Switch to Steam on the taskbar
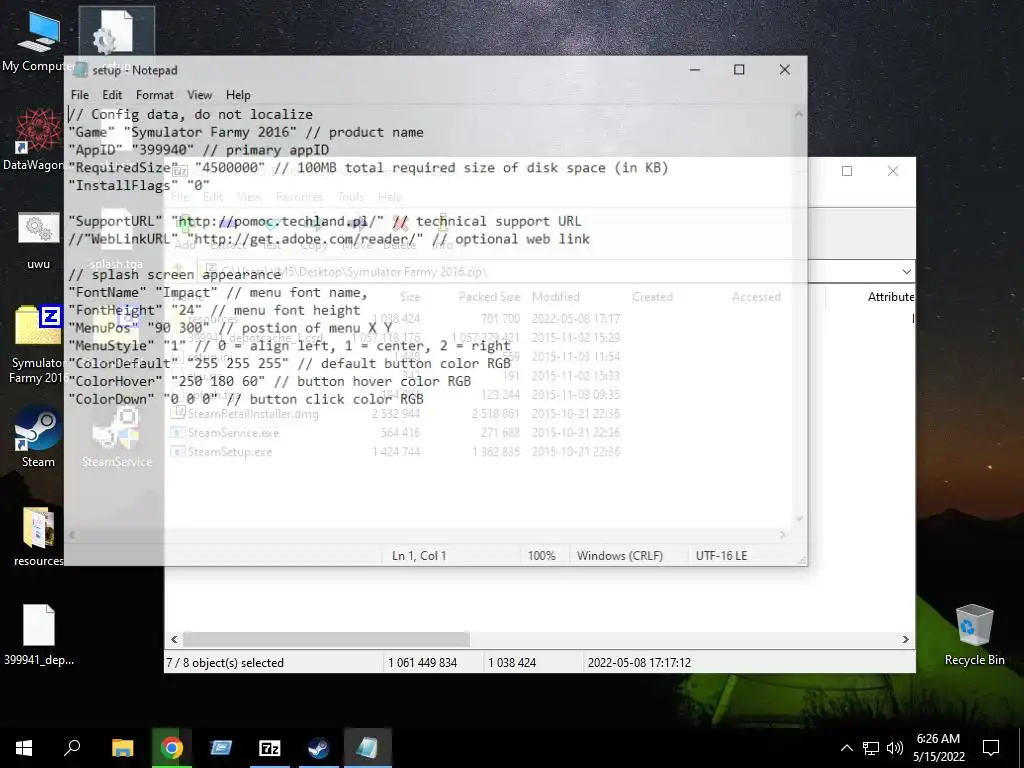This screenshot has height=768, width=1024. (319, 748)
